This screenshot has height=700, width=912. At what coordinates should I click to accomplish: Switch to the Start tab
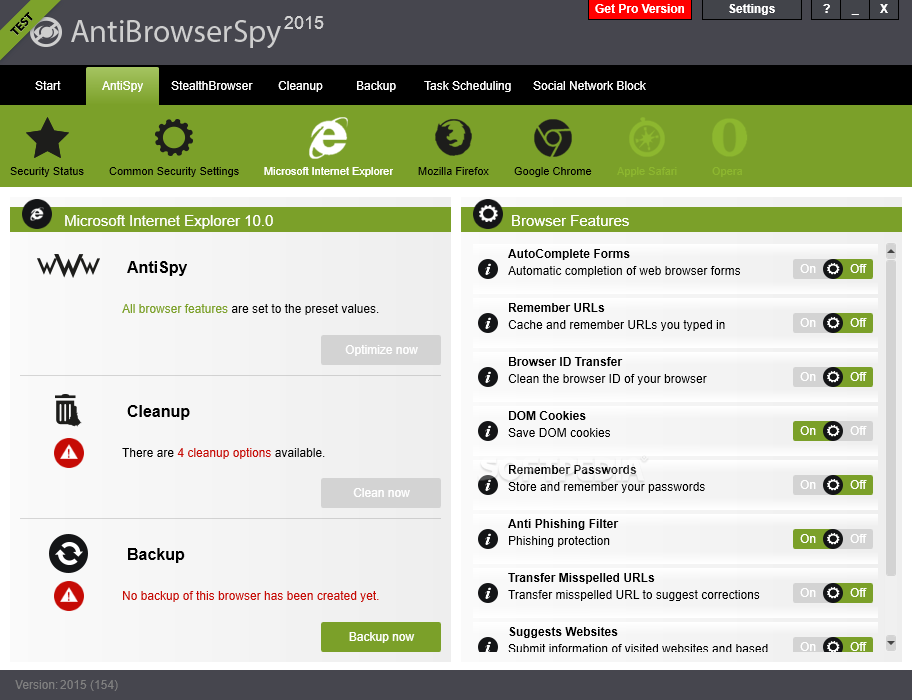(48, 86)
